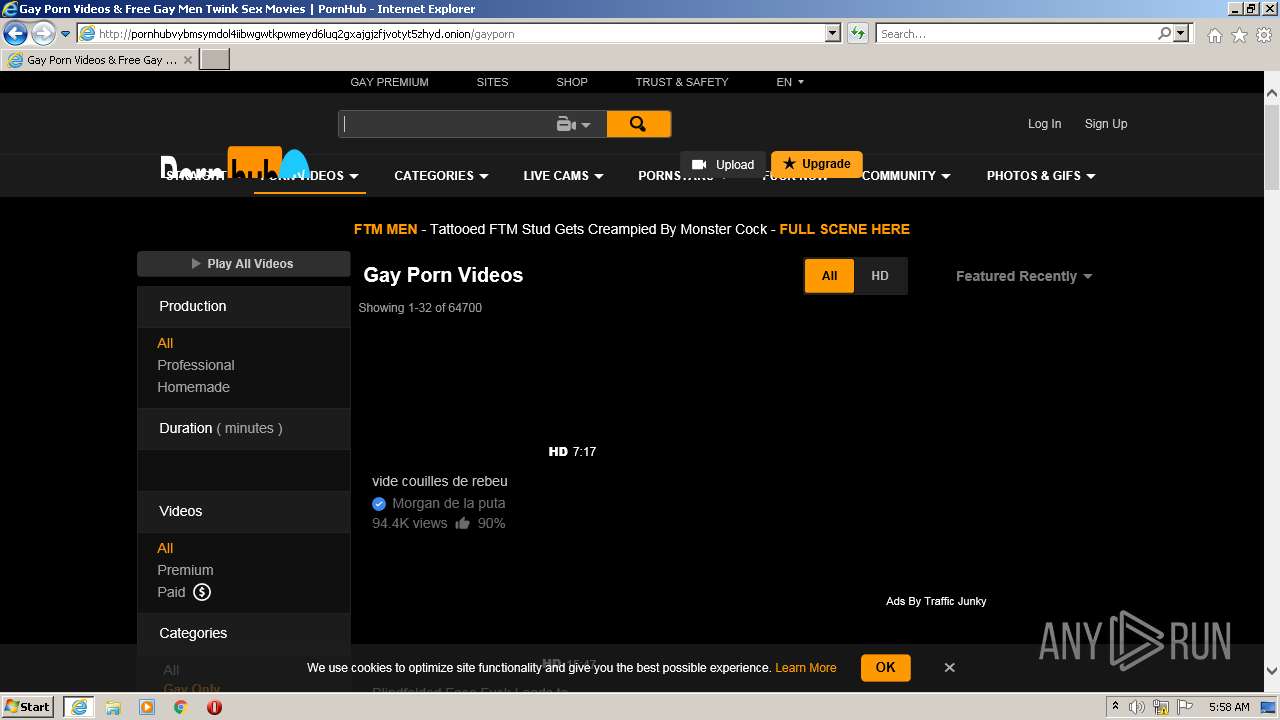This screenshot has width=1280, height=720.
Task: Open the Sites top menu item
Action: 492,82
